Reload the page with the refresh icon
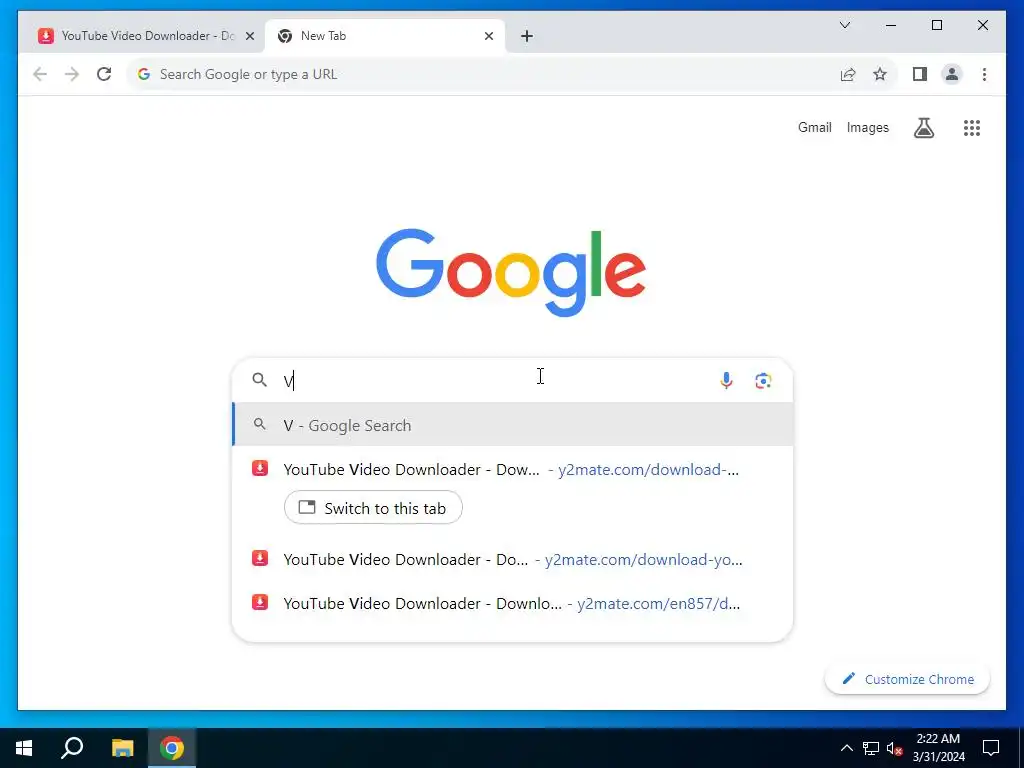 coord(104,74)
